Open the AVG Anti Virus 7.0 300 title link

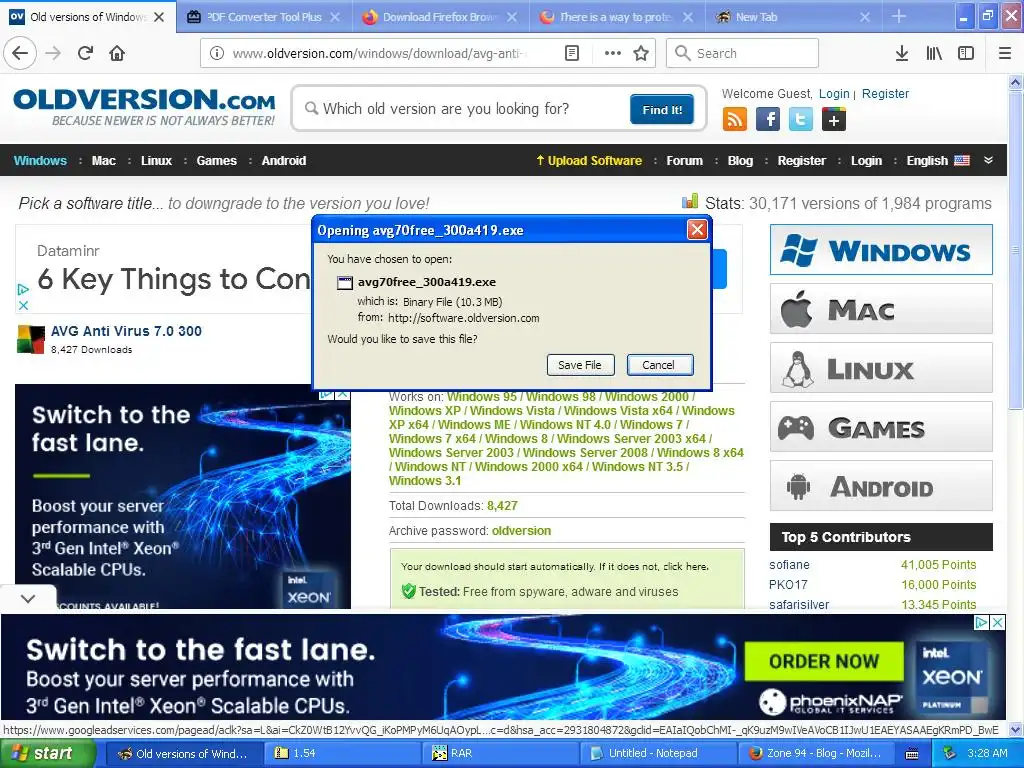126,331
